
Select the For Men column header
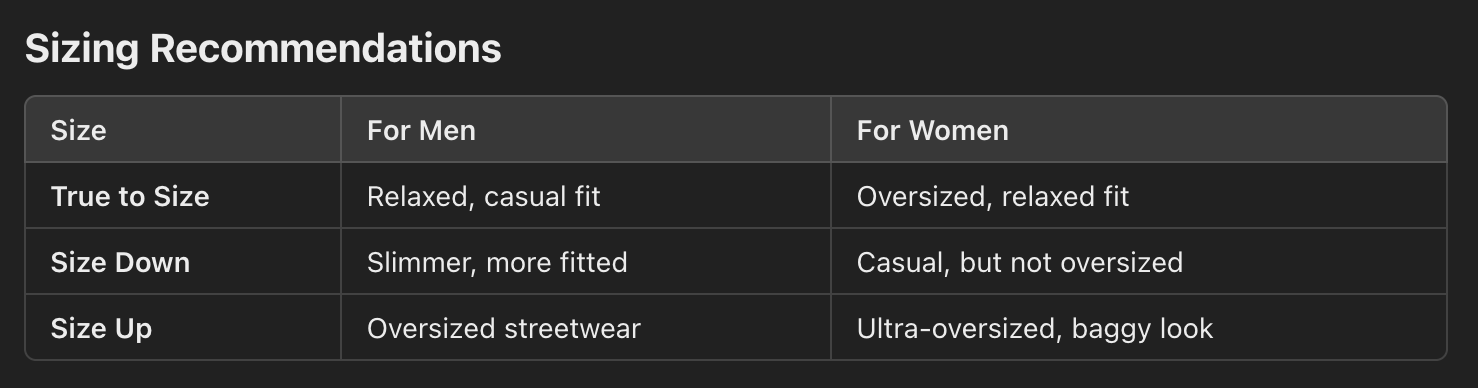coord(421,130)
